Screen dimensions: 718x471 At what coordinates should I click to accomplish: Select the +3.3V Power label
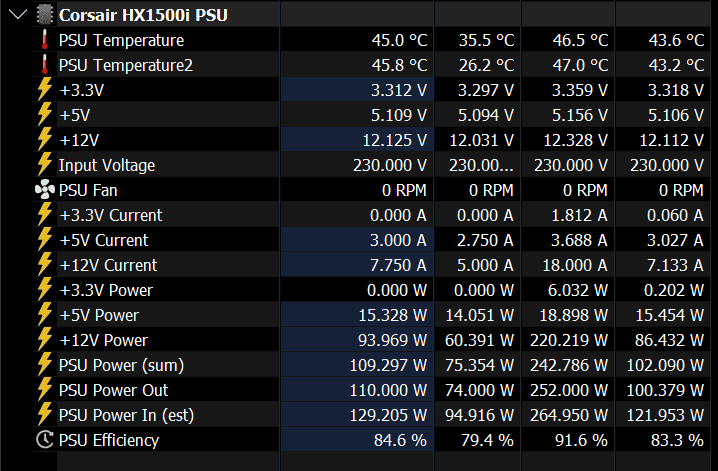click(106, 290)
